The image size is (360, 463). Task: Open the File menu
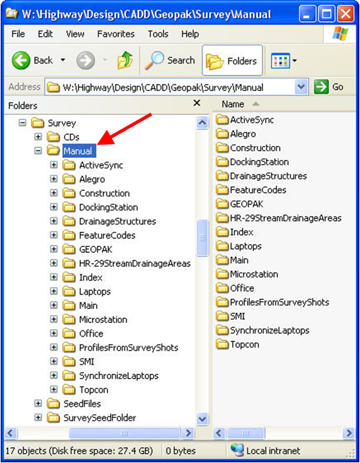tap(18, 34)
